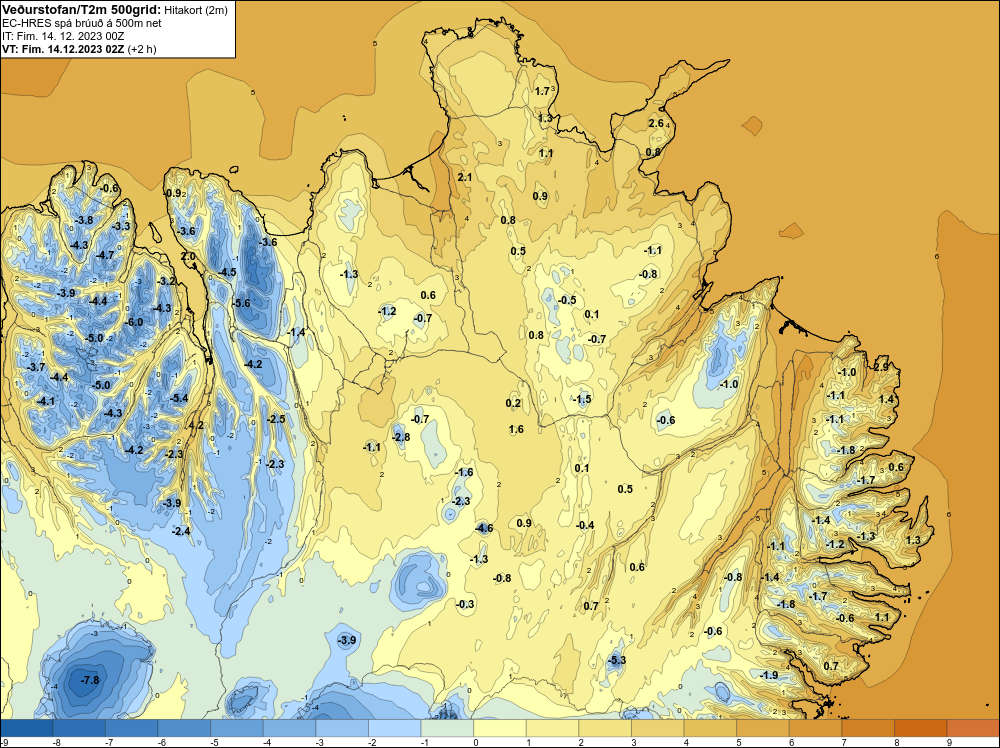Image resolution: width=1000 pixels, height=748 pixels.
Task: Select the yellow legend swatch between 0 and 1
Action: pos(500,728)
